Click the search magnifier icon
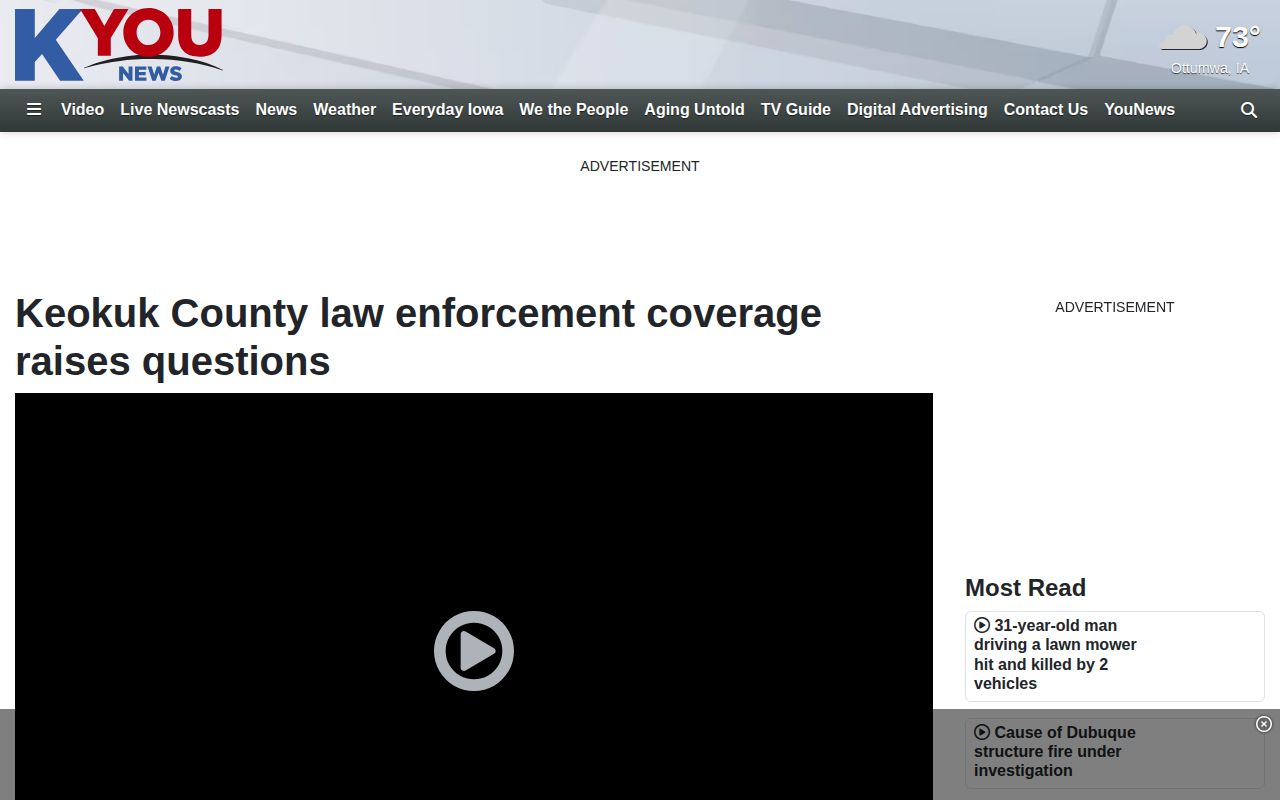Viewport: 1280px width, 800px height. 1249,110
